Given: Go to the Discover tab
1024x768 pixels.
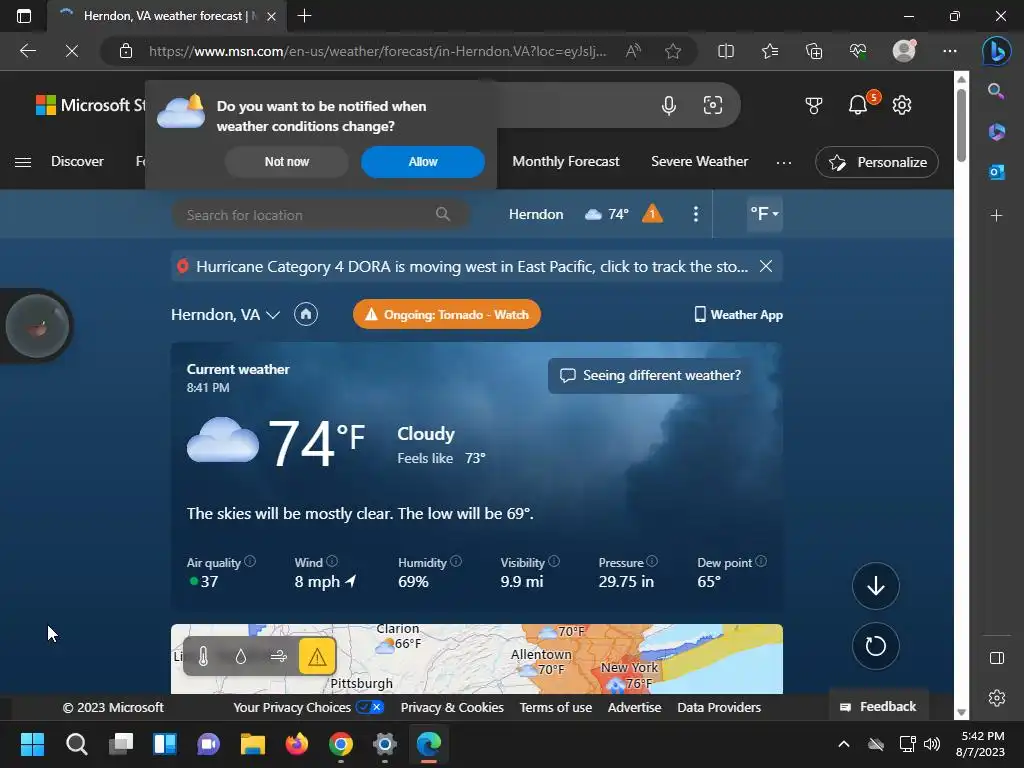Looking at the screenshot, I should (x=77, y=161).
